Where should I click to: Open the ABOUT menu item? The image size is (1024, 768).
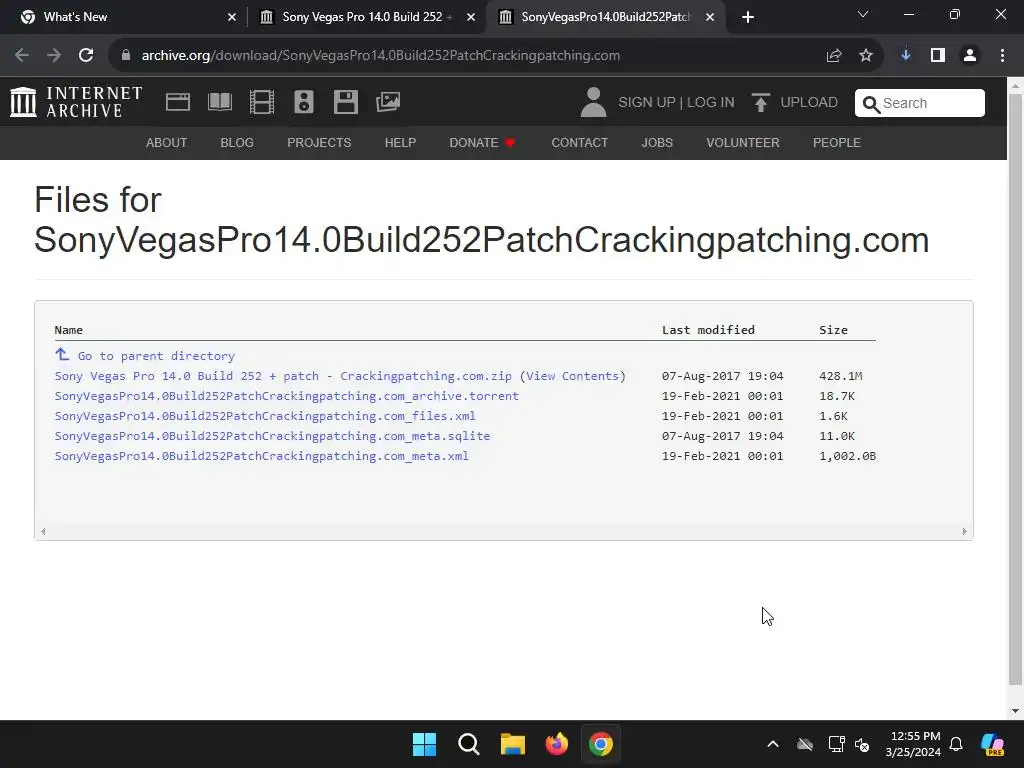(x=167, y=142)
